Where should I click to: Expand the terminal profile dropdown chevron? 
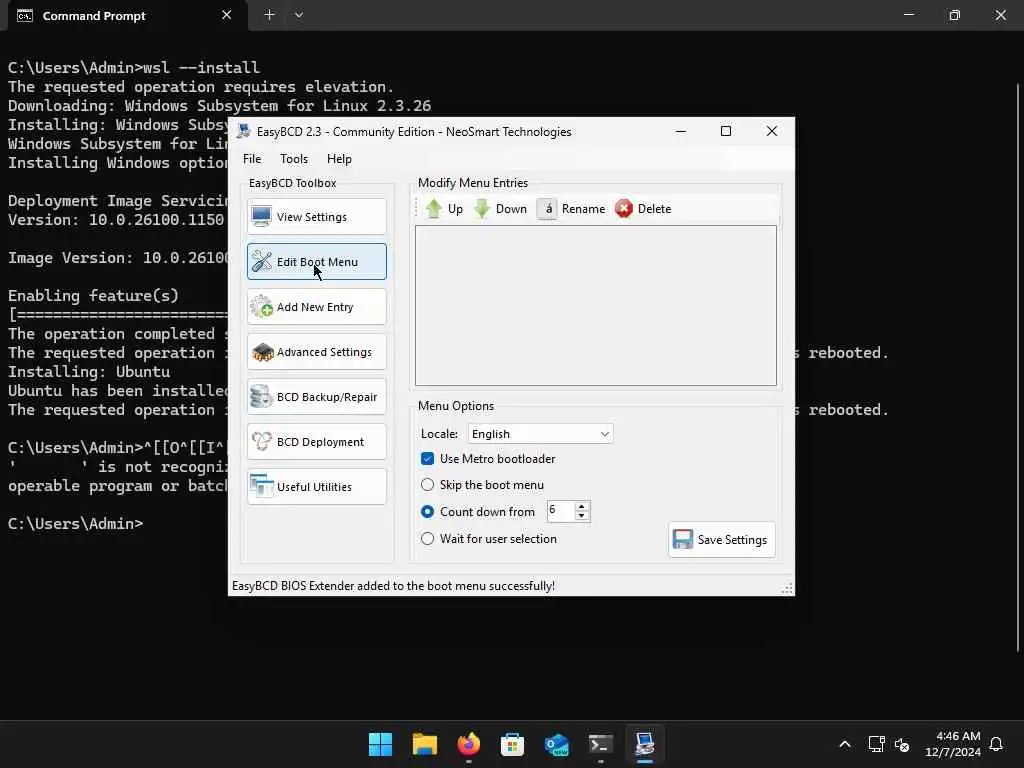298,15
